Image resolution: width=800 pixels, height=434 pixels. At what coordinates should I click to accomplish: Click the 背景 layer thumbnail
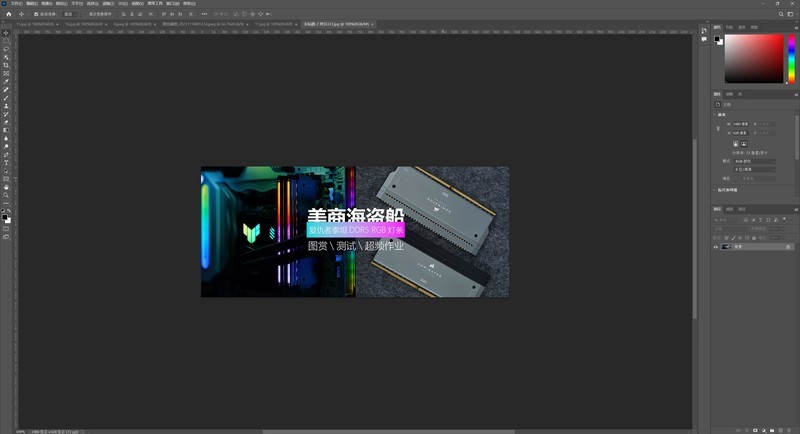[x=726, y=247]
